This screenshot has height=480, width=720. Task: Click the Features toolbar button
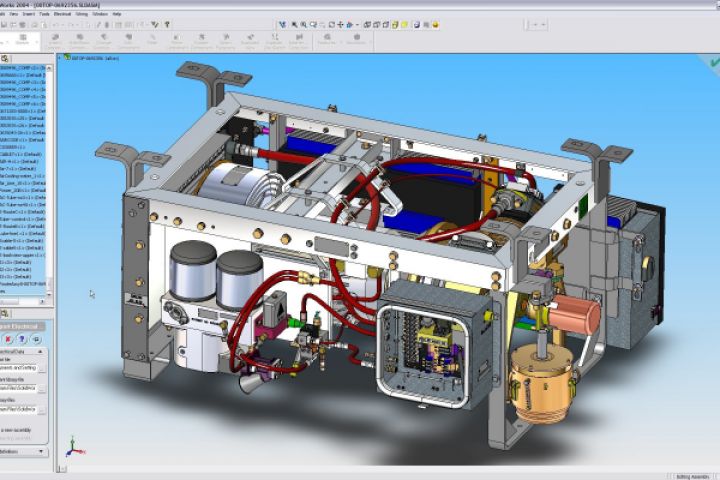[326, 39]
